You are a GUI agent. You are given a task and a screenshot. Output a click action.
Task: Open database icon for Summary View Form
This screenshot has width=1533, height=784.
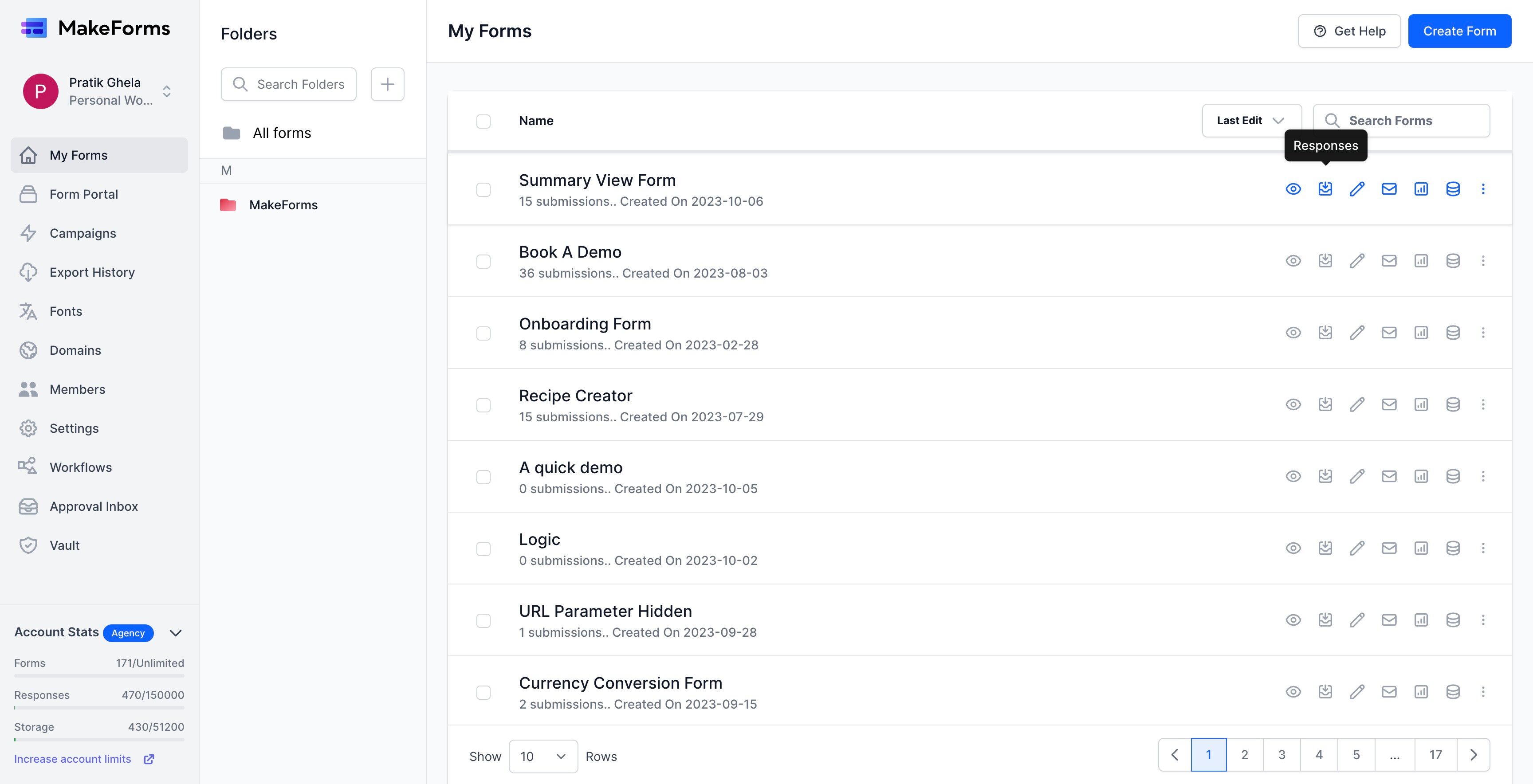[x=1453, y=189]
